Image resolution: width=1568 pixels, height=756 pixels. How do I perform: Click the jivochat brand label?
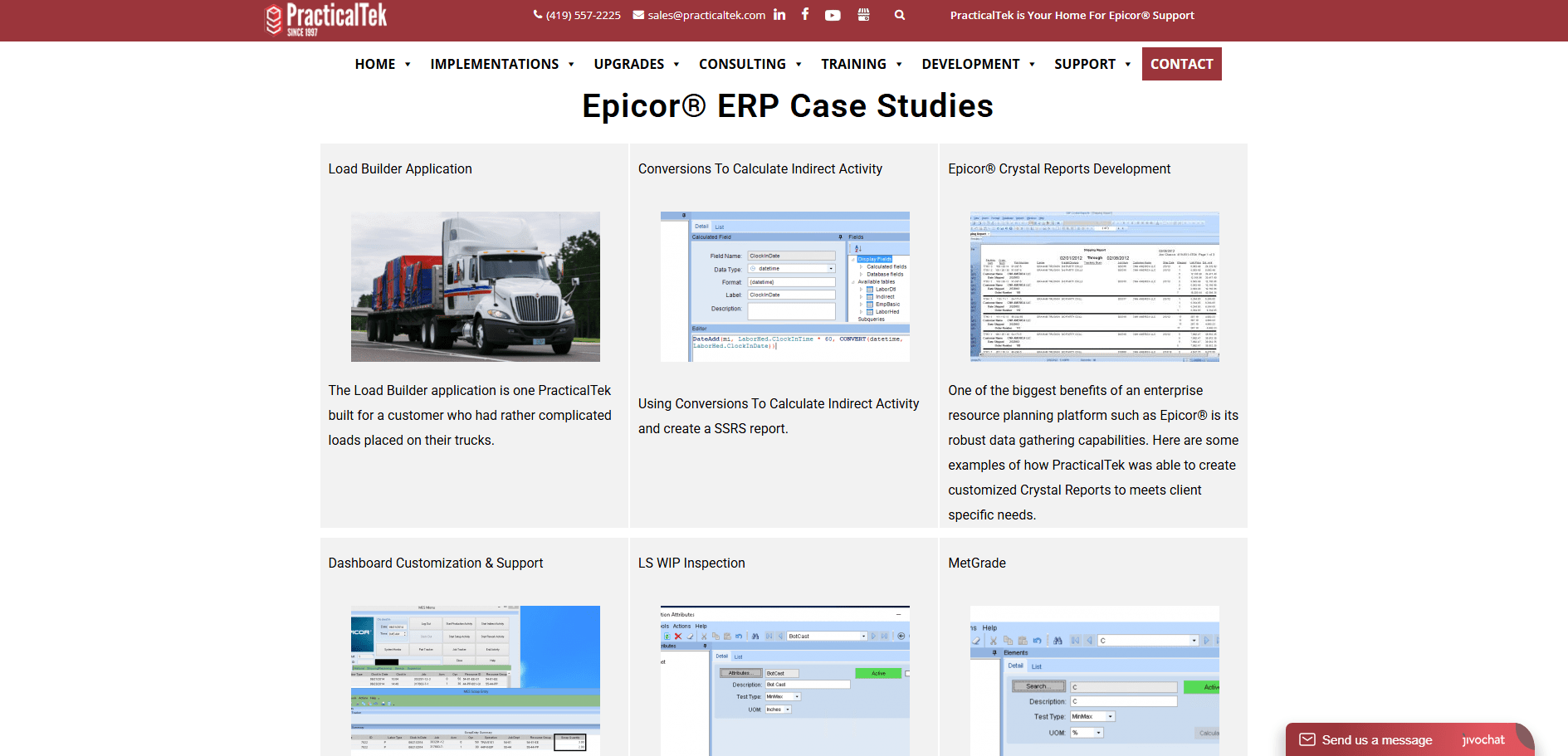tap(1483, 739)
